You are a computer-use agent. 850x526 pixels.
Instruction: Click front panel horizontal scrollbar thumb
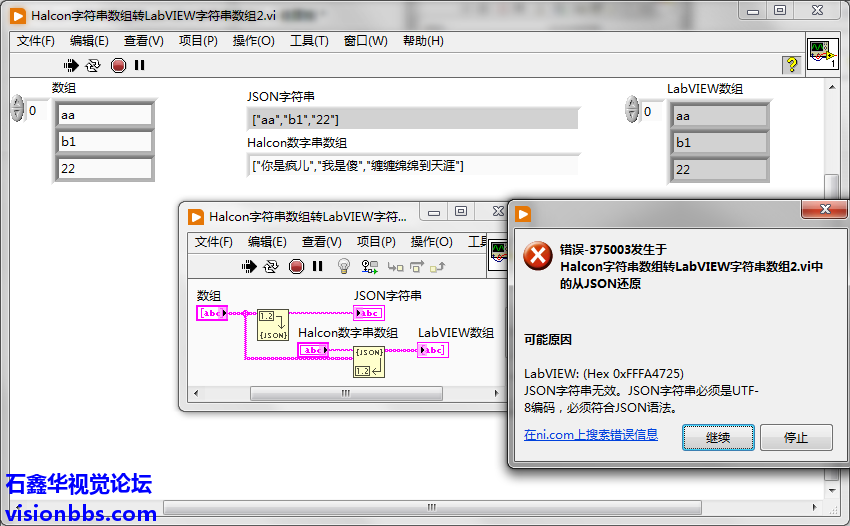(432, 508)
